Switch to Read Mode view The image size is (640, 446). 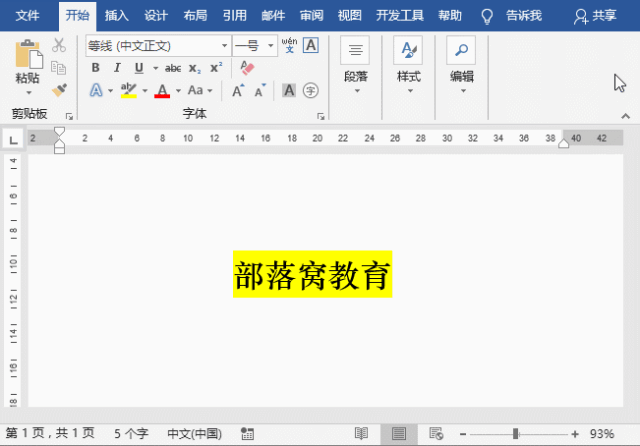361,433
